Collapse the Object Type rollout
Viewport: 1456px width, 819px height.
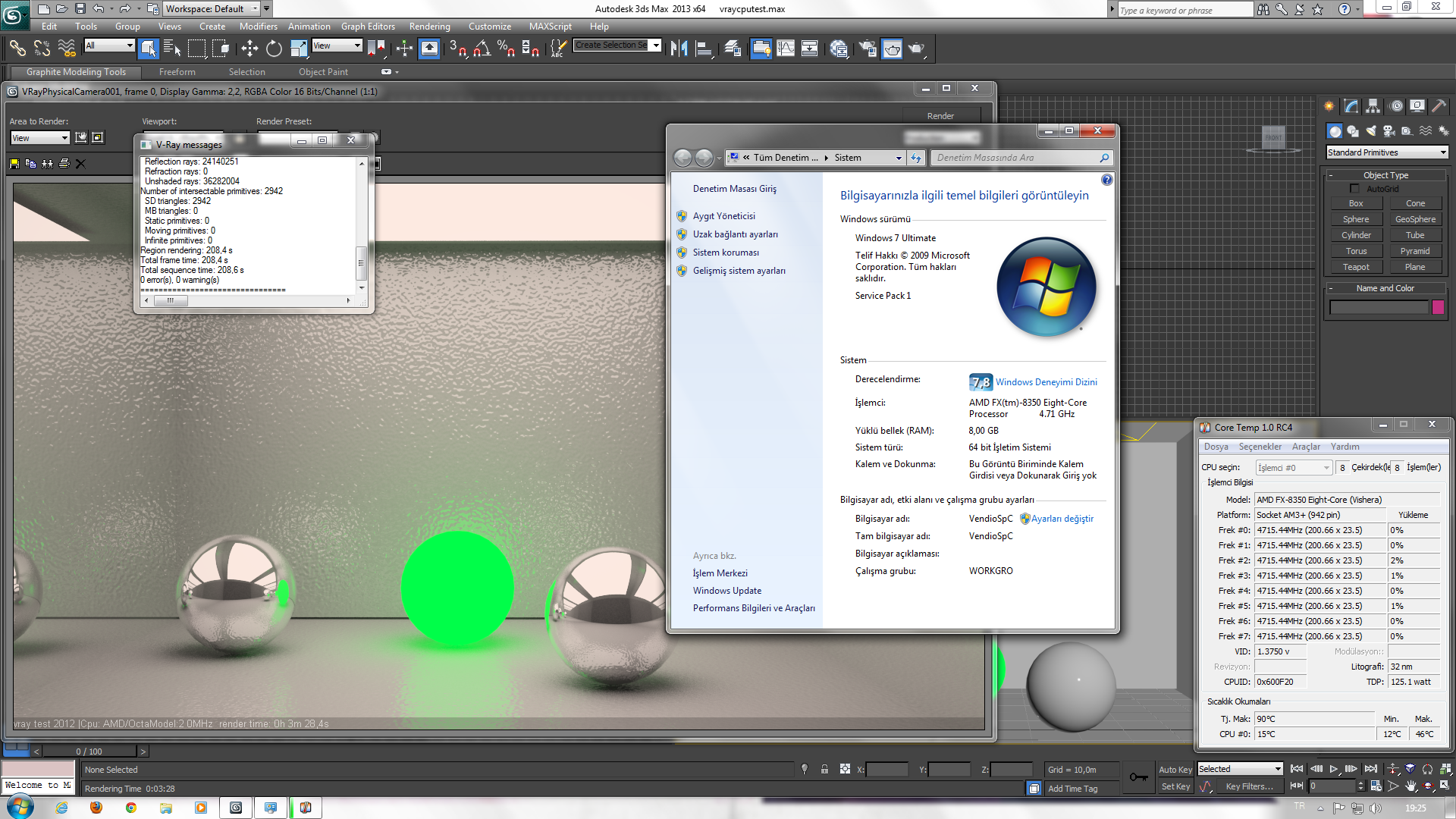click(1385, 175)
